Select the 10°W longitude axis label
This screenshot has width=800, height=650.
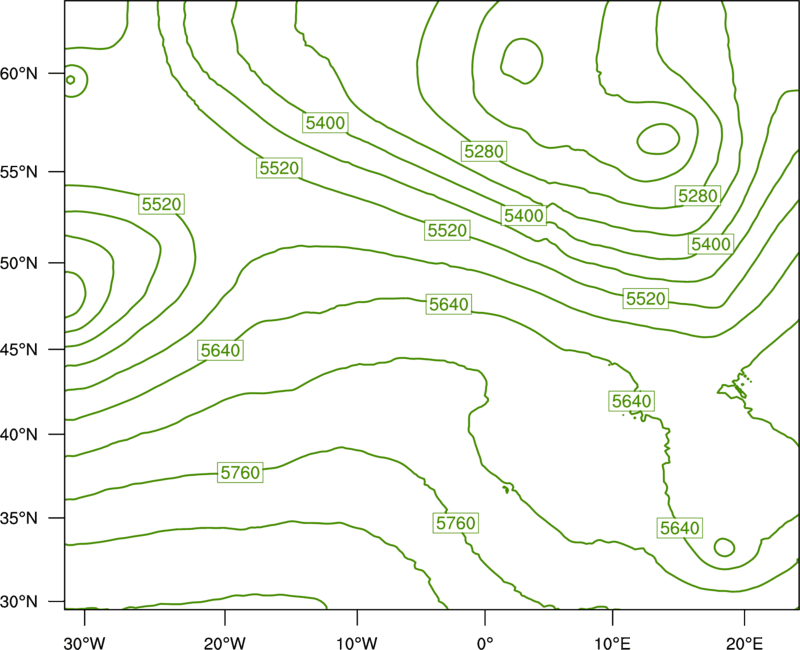tap(357, 643)
